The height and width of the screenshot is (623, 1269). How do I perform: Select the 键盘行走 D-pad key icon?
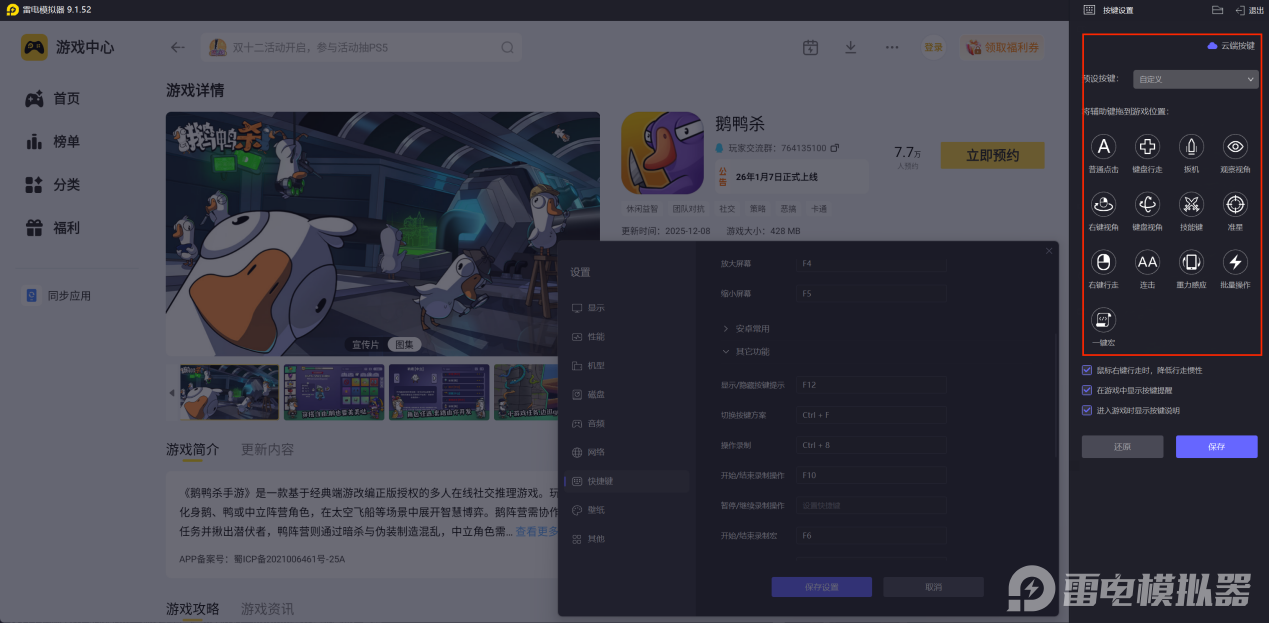(1147, 147)
